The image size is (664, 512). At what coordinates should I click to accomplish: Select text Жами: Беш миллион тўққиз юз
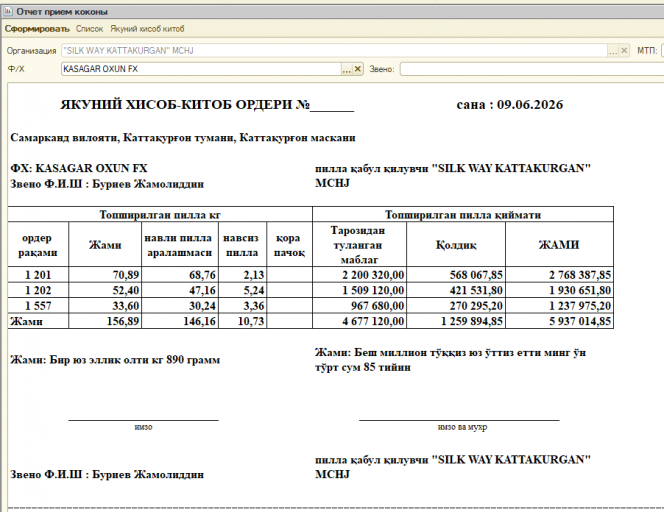pyautogui.click(x=451, y=360)
